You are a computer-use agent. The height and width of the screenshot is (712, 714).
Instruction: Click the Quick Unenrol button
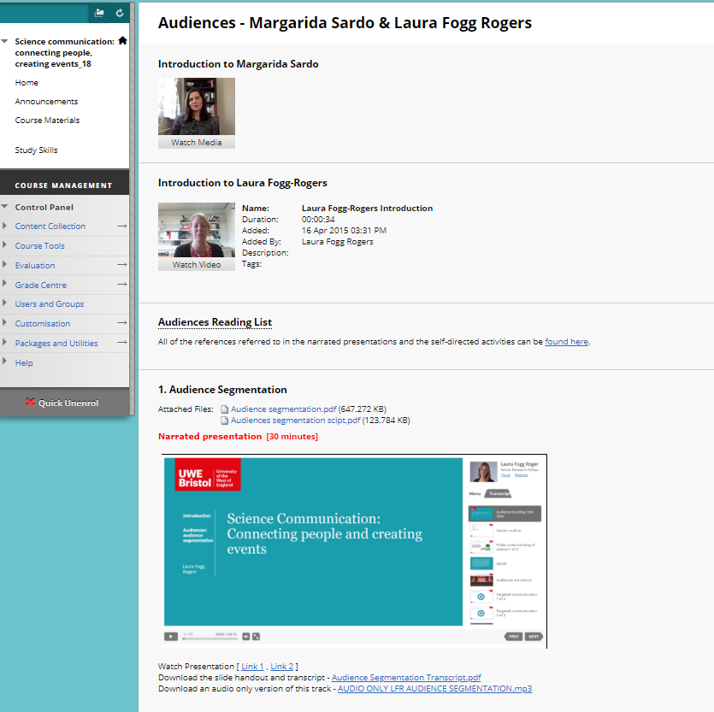pos(64,403)
